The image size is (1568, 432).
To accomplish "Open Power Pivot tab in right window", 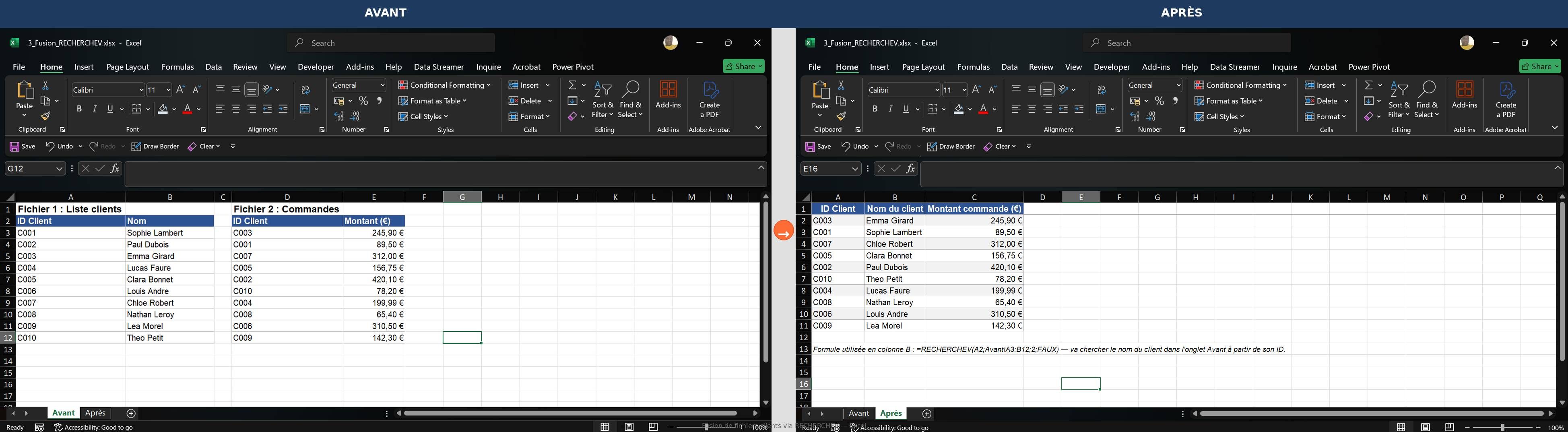I will [x=1369, y=67].
